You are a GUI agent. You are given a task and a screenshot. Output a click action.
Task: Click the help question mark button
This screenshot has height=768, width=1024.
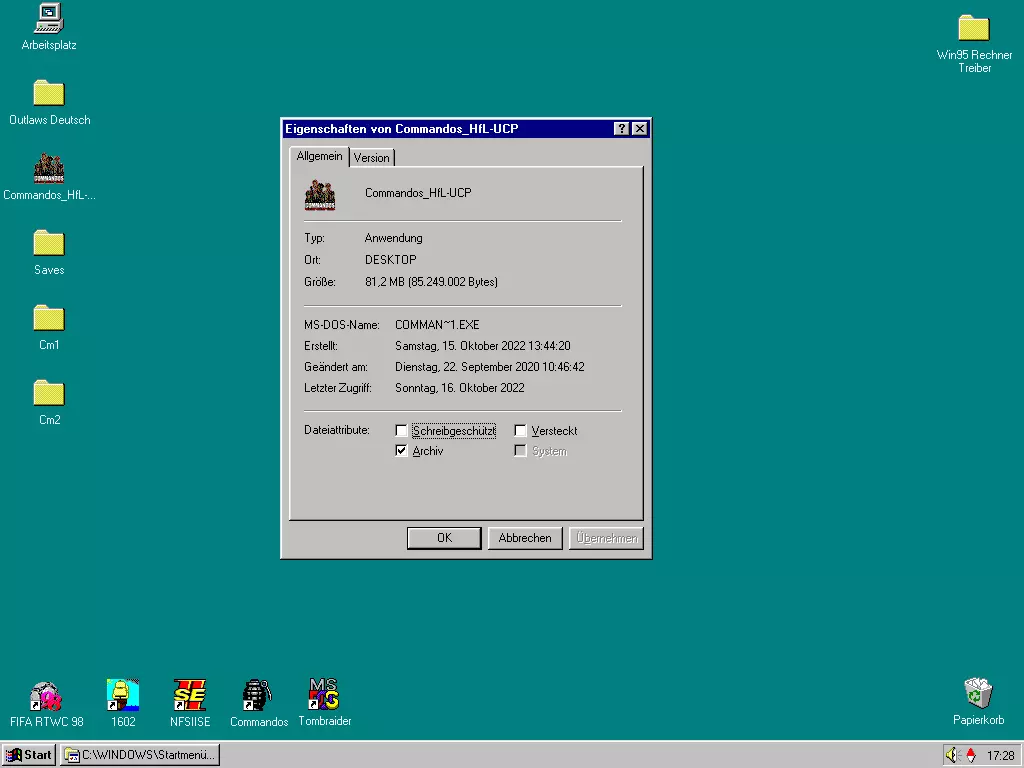pos(621,129)
